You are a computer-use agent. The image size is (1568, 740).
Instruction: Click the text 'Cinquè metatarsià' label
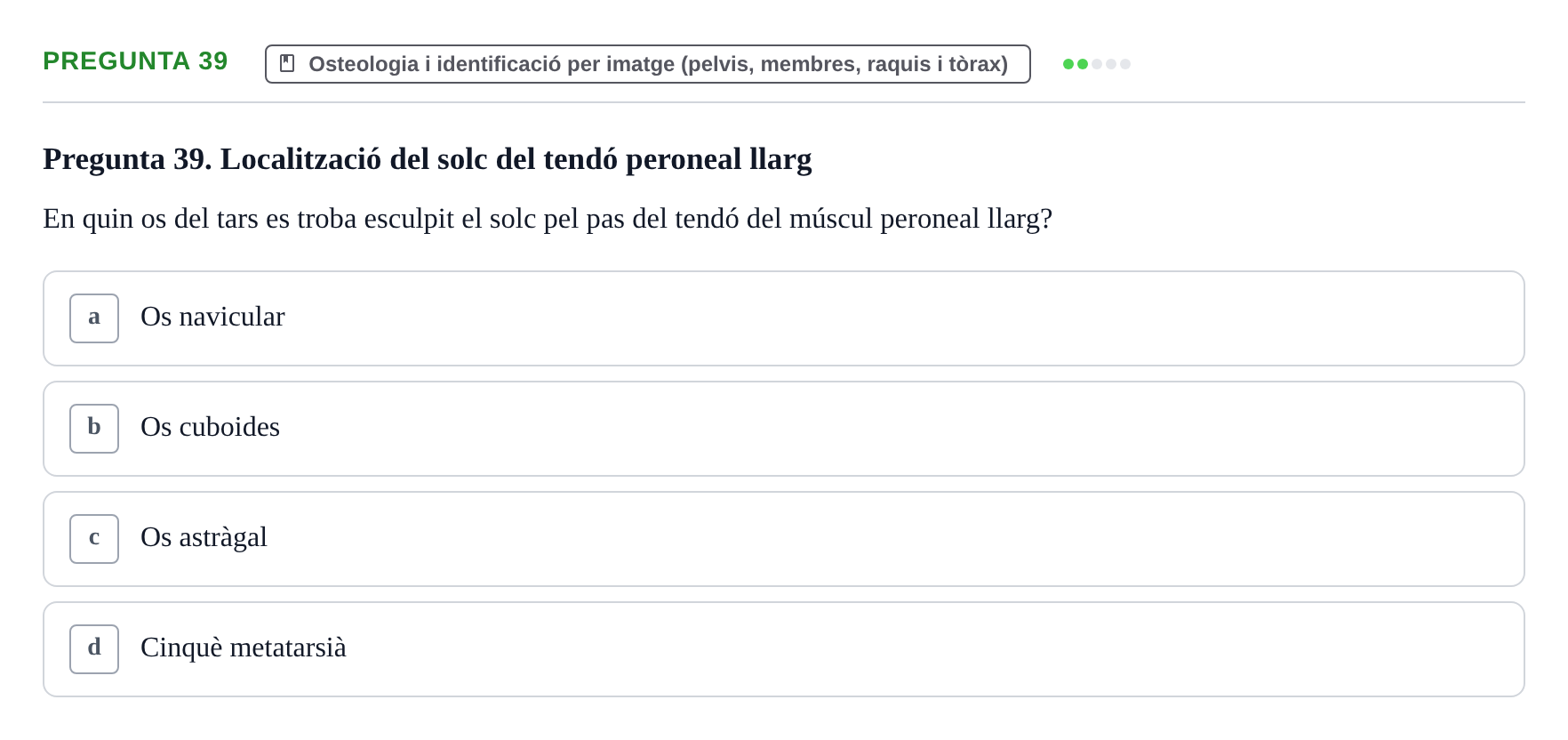coord(244,647)
